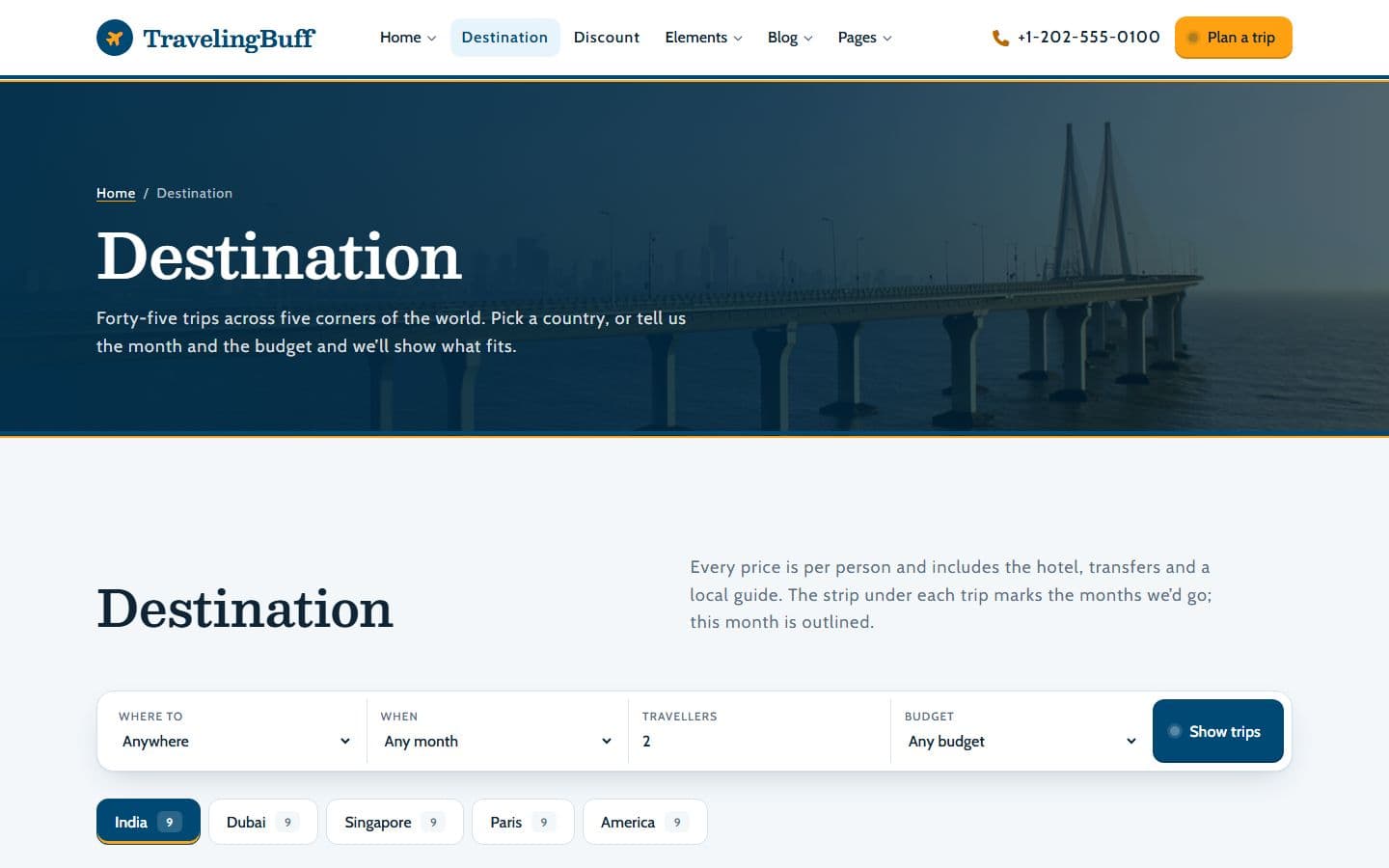Click the 'Every price is per person' paragraph
1389x868 pixels.
pyautogui.click(x=951, y=594)
